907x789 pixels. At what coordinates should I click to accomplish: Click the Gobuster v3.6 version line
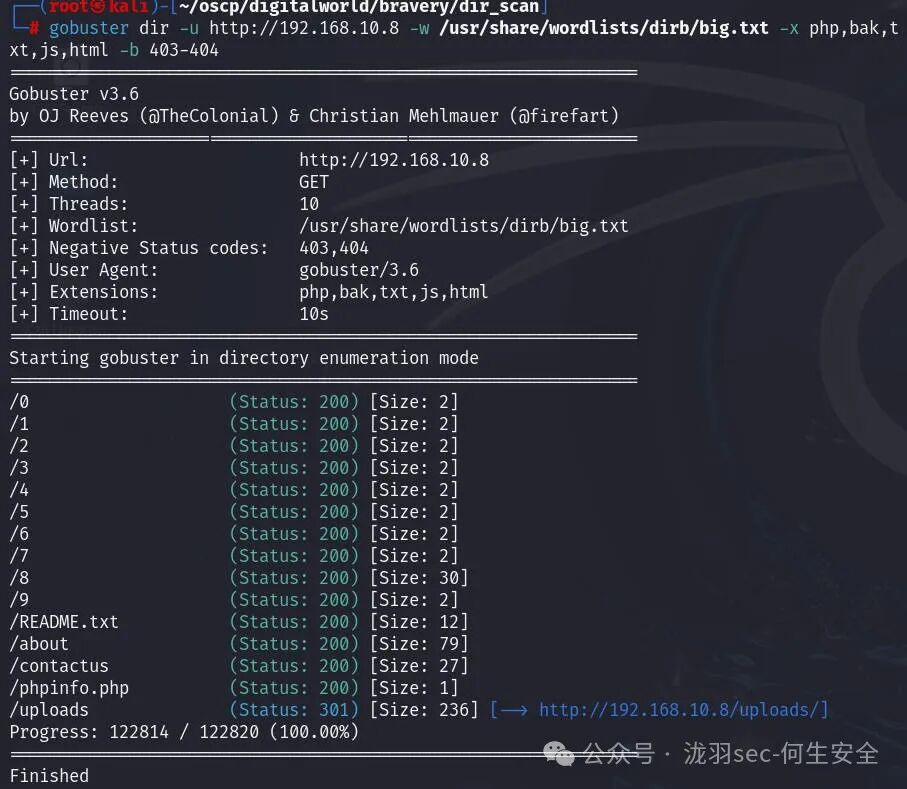[74, 94]
